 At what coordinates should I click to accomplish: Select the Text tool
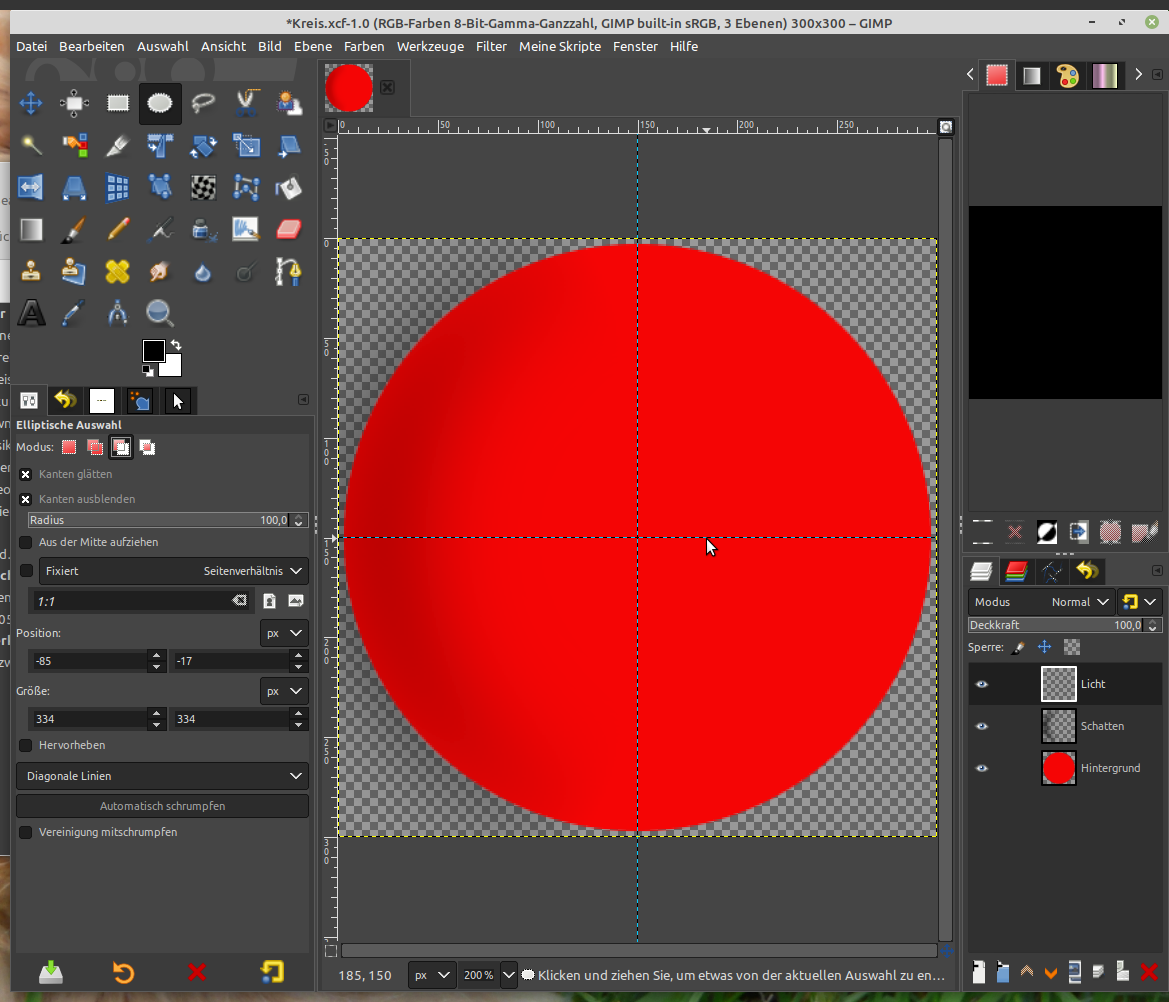(x=31, y=313)
